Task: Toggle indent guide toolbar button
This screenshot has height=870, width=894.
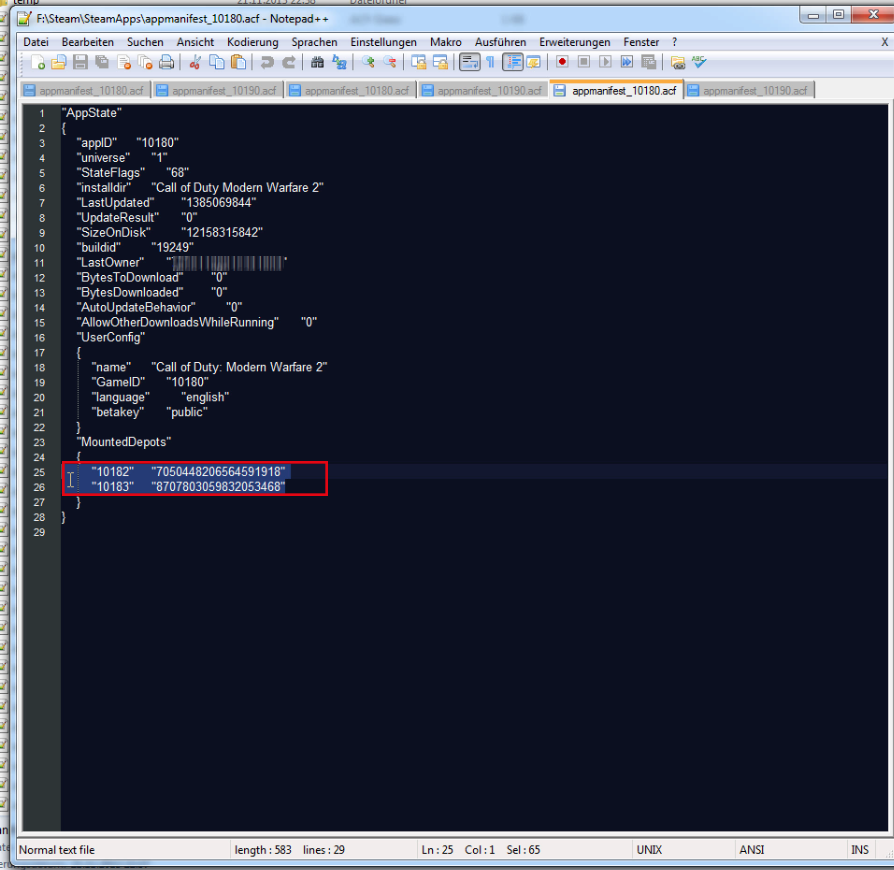Action: 513,62
